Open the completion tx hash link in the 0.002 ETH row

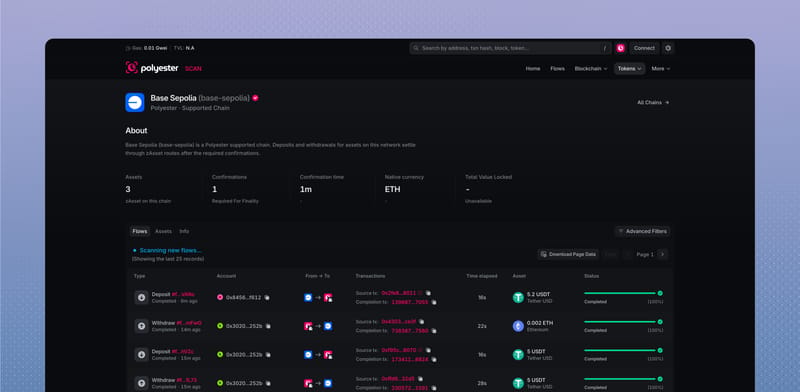click(x=410, y=331)
